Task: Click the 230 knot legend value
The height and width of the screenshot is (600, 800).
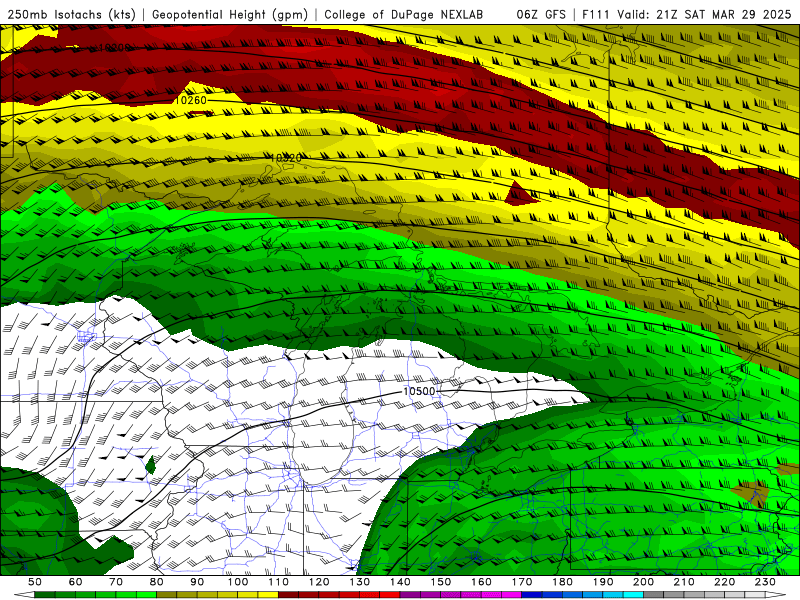Action: coord(765,582)
